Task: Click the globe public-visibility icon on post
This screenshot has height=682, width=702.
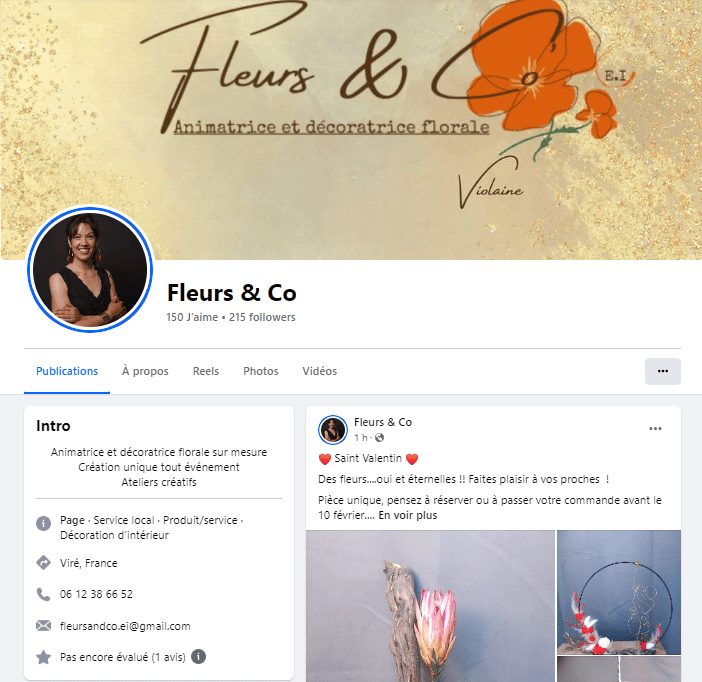Action: coord(379,438)
